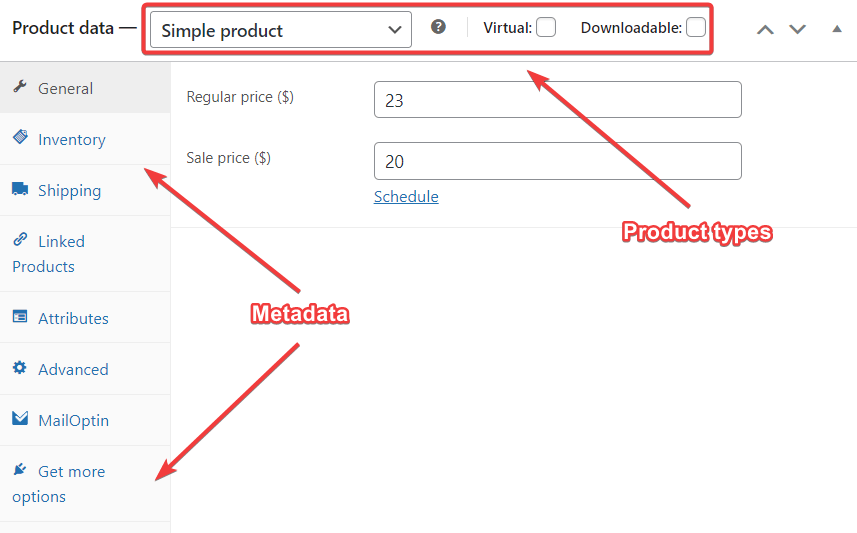Collapse the Product data panel with the triangle toggle

coord(837,29)
